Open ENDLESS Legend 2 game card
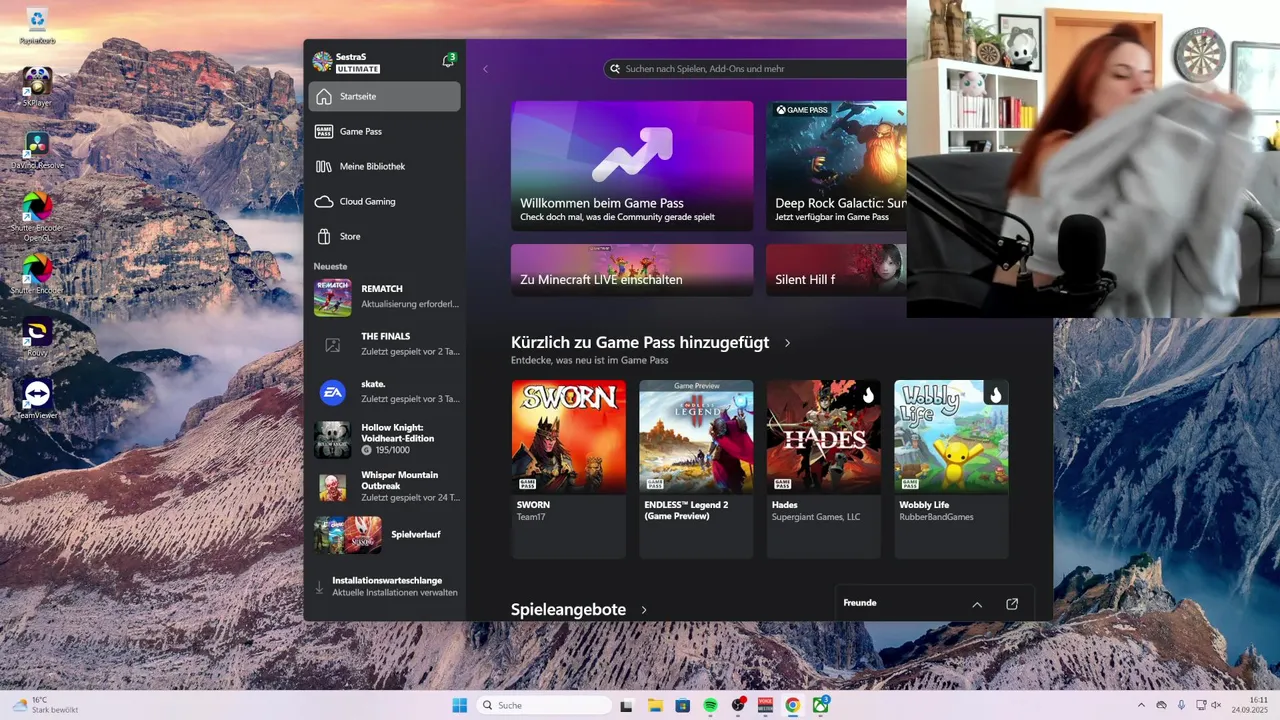 coord(696,469)
